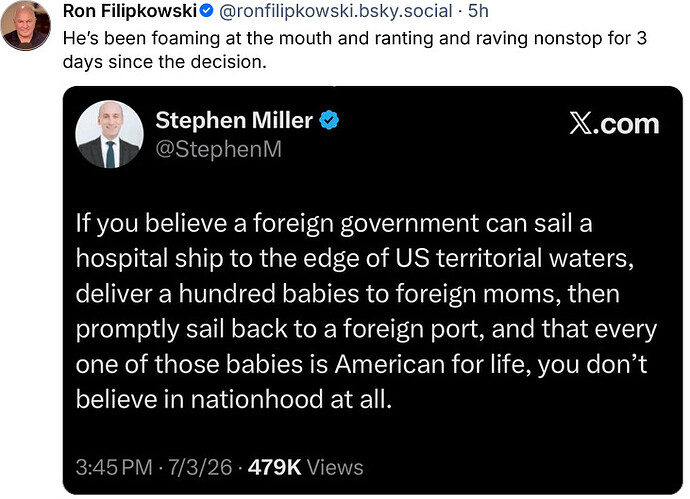Click the X.com logo in the tweet
690x499 pixels.
click(x=614, y=124)
